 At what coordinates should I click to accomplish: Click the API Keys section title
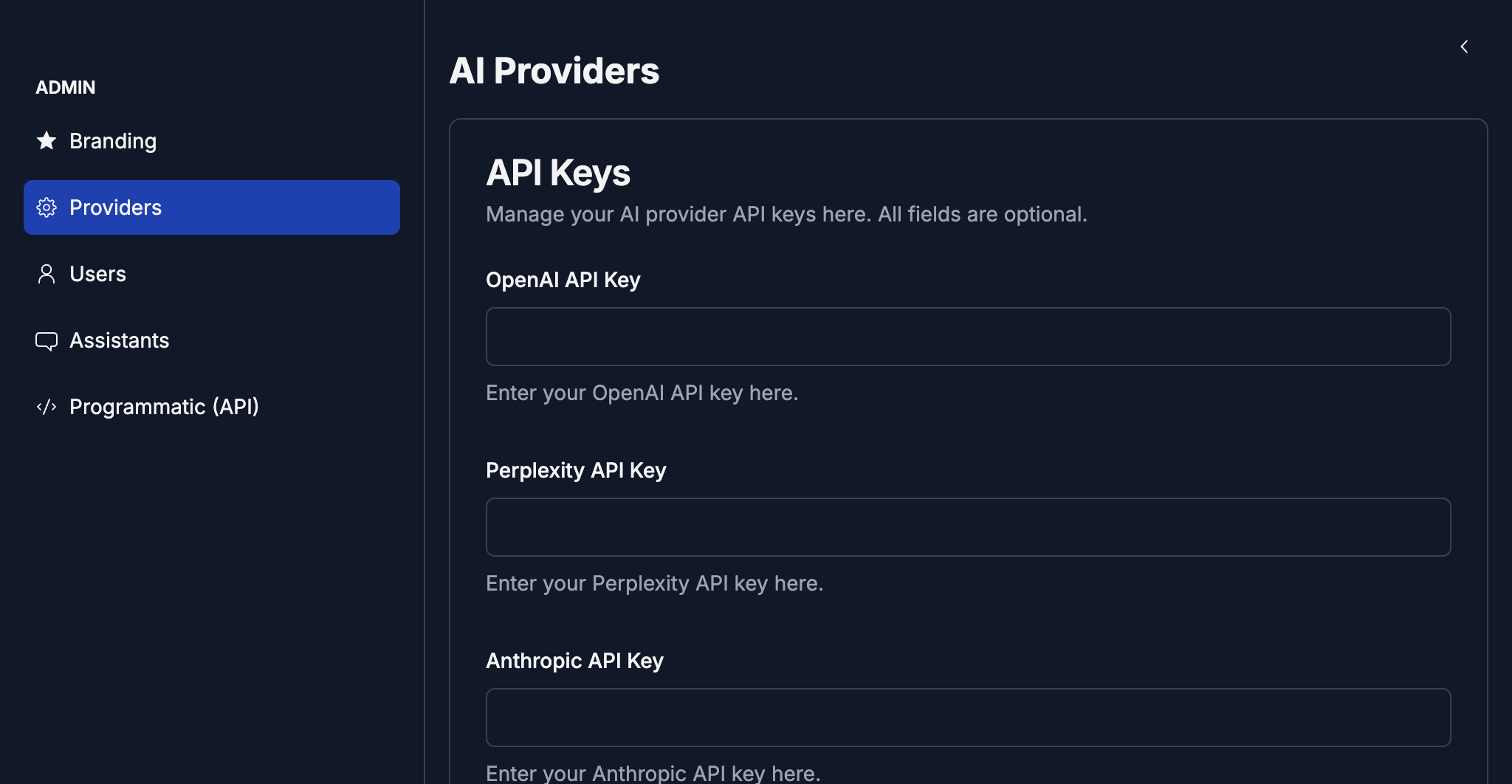[557, 173]
